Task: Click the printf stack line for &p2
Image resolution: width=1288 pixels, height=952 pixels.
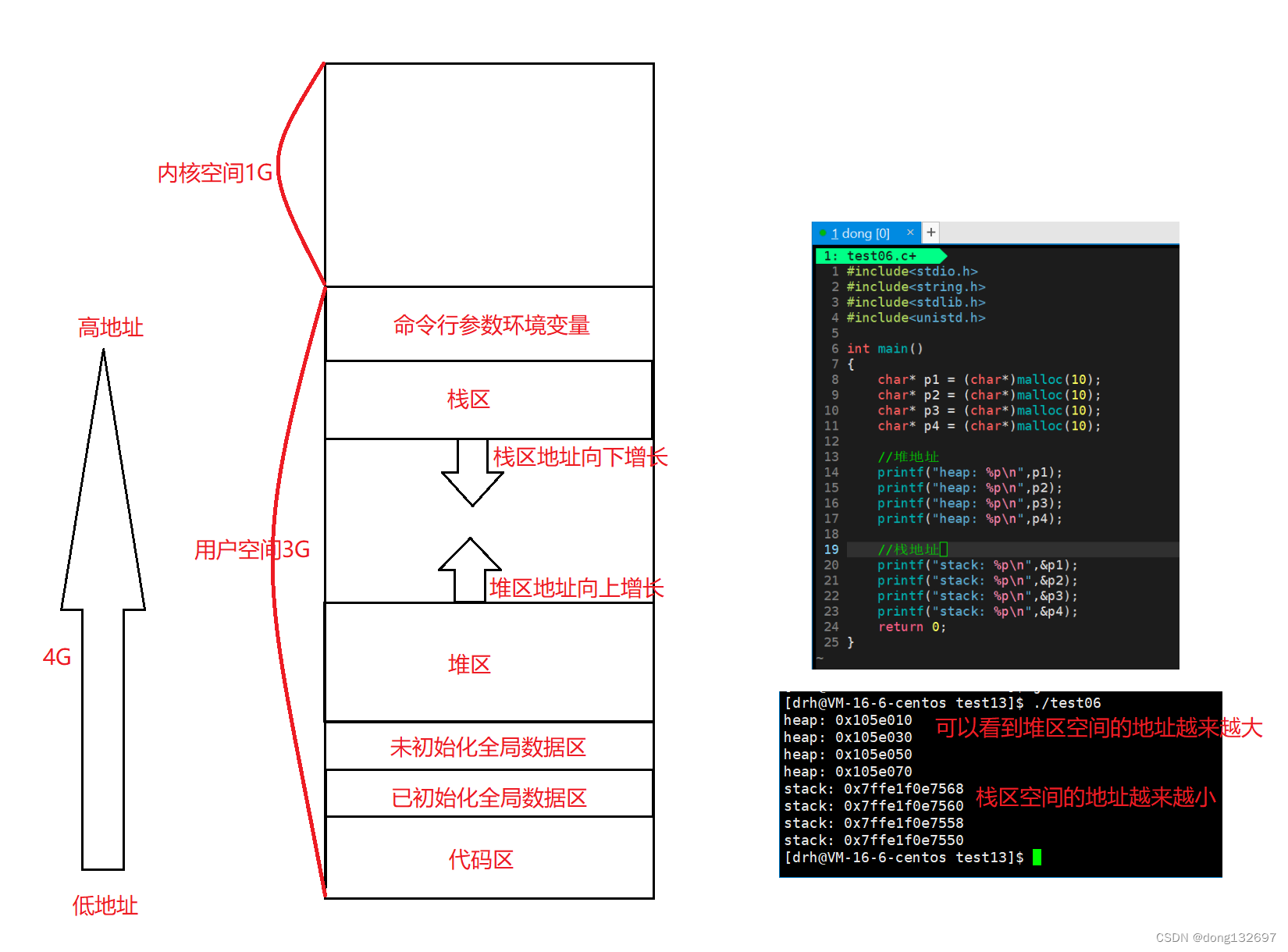Action: click(977, 581)
